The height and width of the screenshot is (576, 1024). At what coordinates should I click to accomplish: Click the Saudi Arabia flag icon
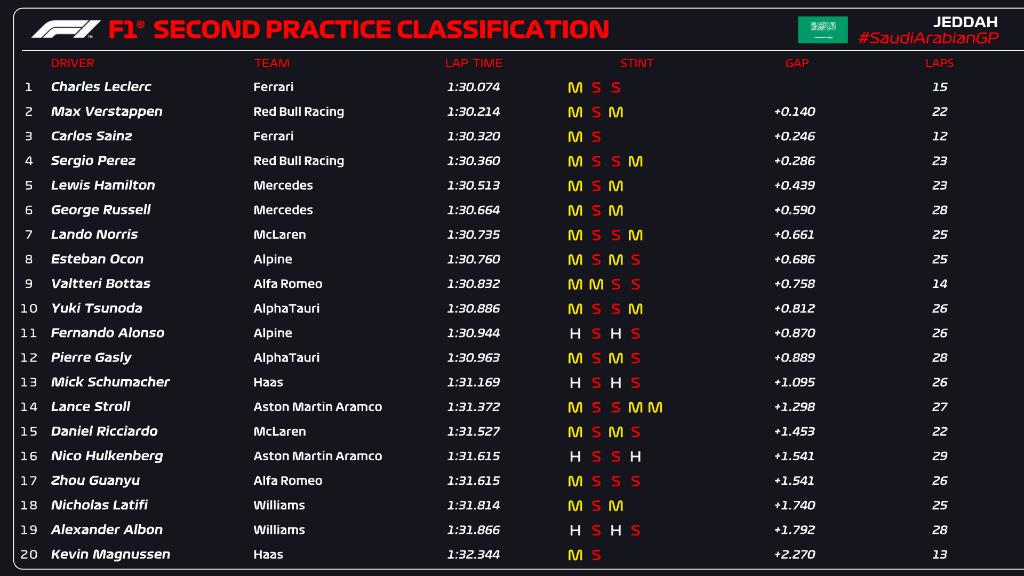(x=822, y=30)
